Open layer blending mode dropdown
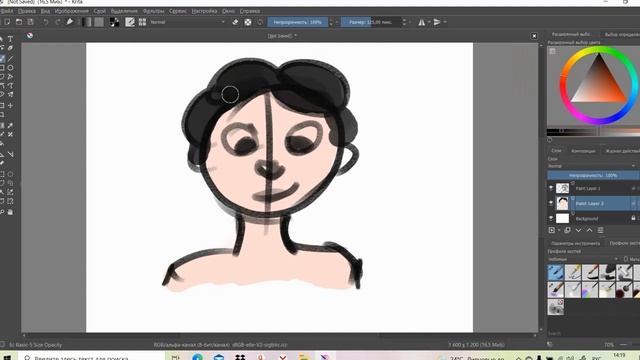640x360 pixels. (x=591, y=166)
